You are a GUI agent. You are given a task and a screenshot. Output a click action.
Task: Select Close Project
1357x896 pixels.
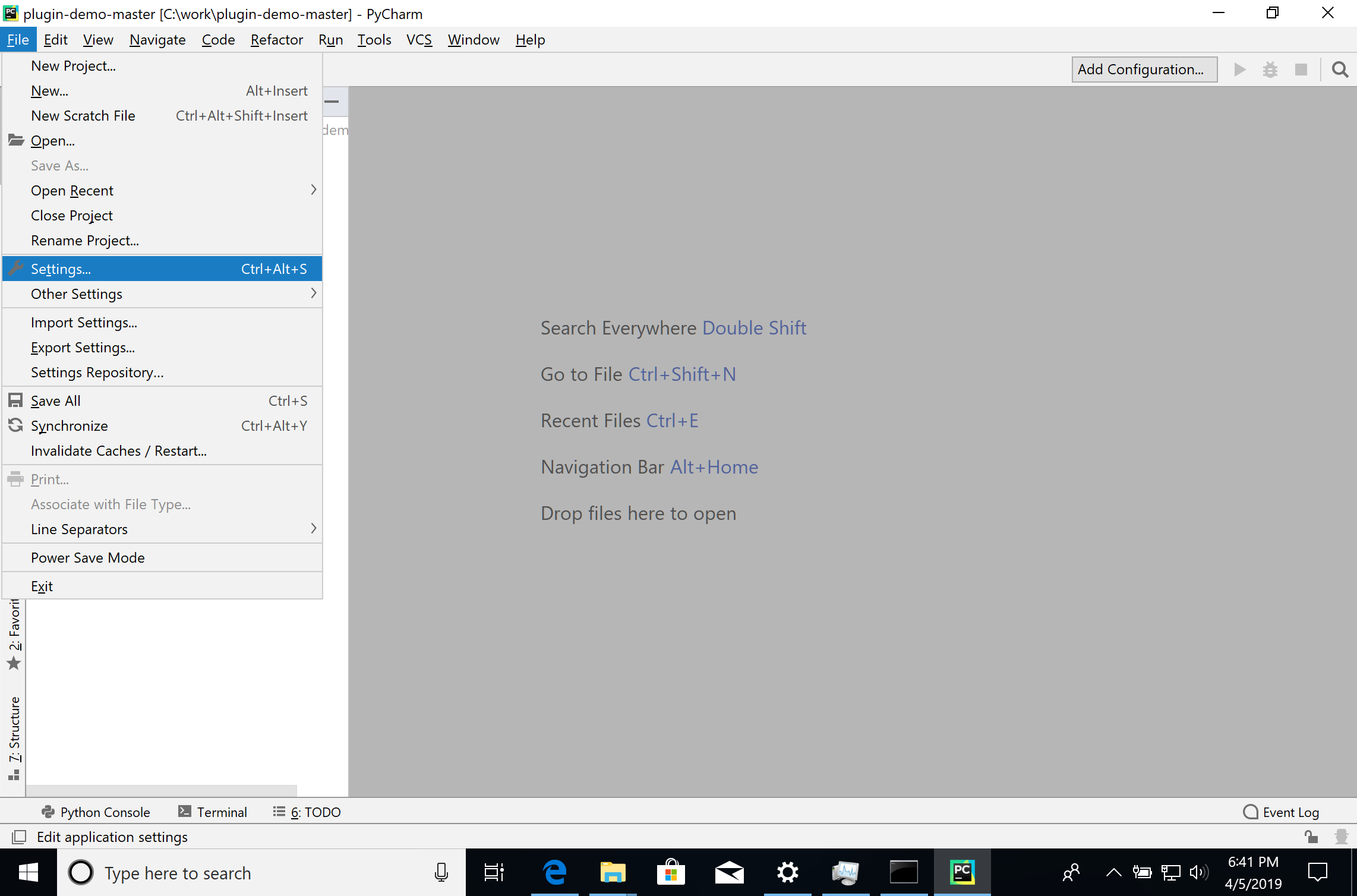(162, 216)
